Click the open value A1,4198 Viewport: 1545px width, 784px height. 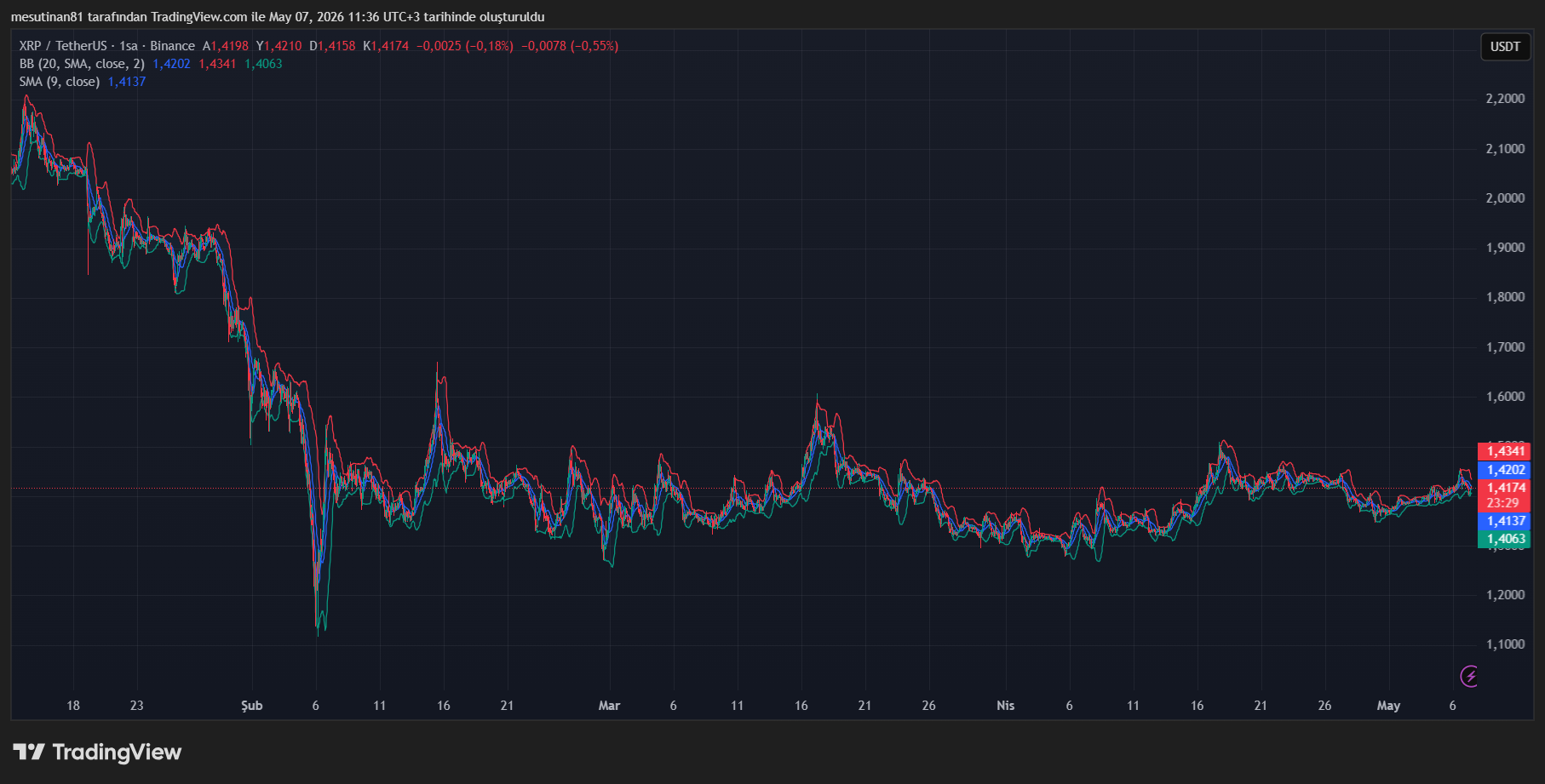tap(226, 46)
